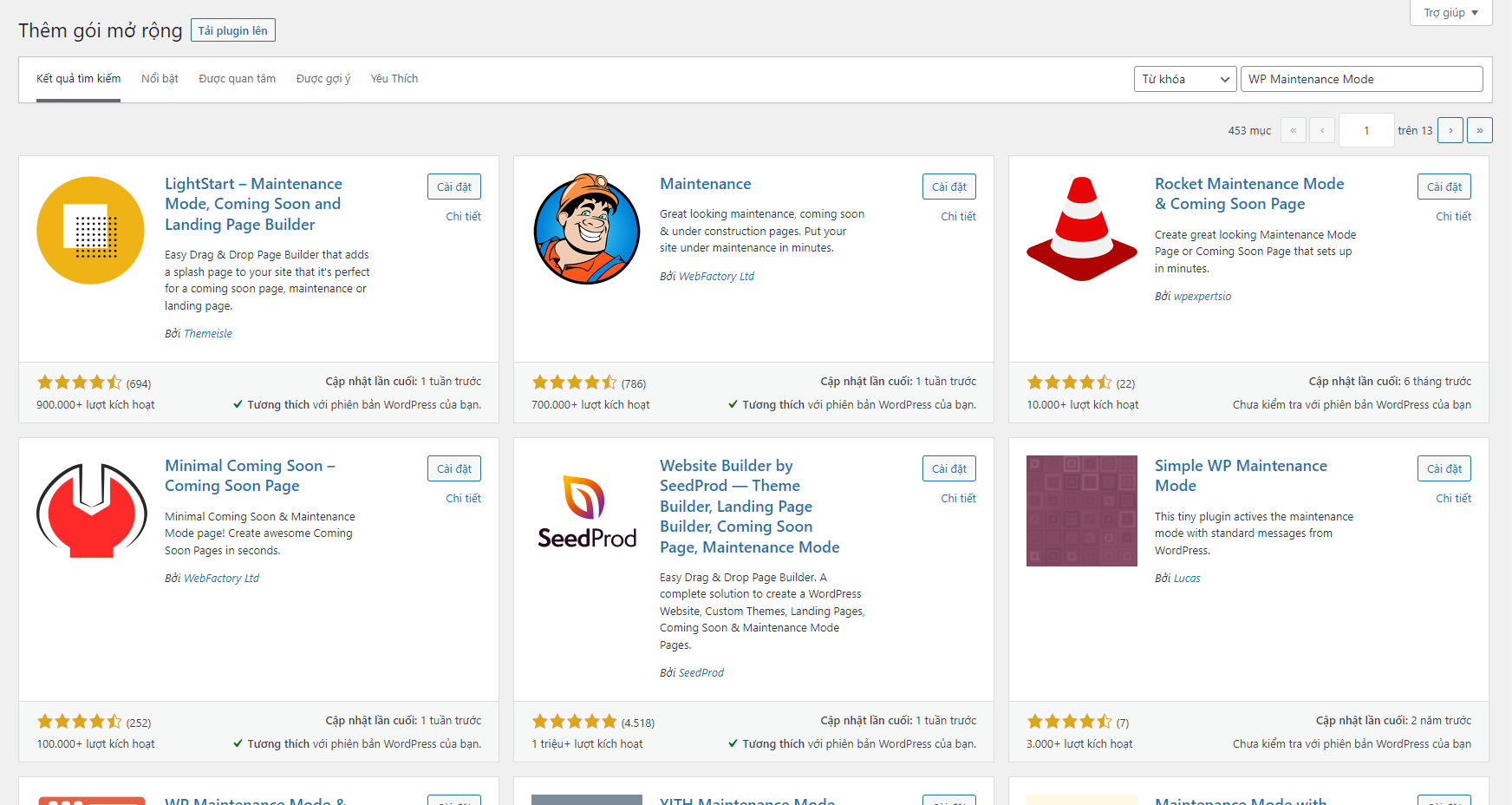
Task: Click the red wrench icon of Minimal Coming Soon
Action: pyautogui.click(x=90, y=511)
